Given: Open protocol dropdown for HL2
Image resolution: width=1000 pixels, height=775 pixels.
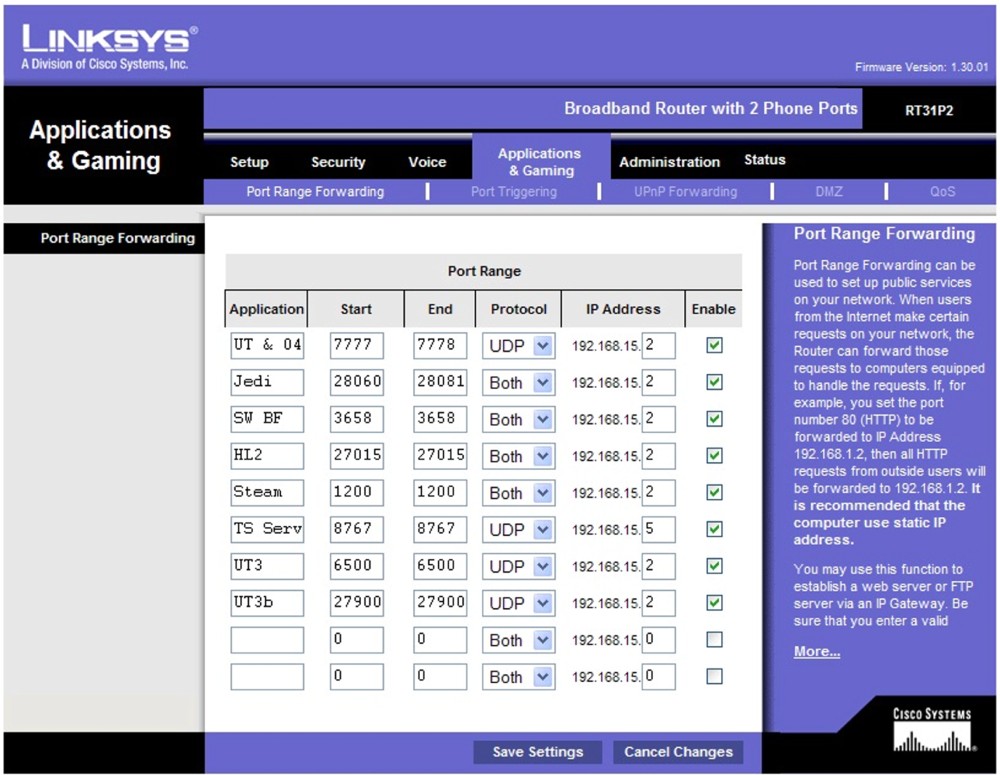Looking at the screenshot, I should 518,456.
